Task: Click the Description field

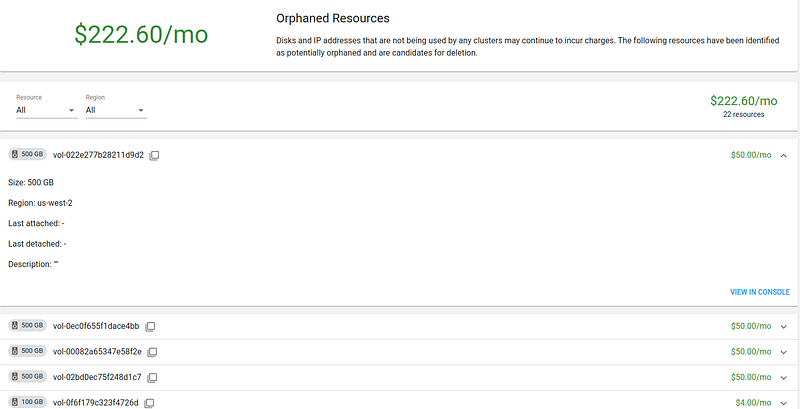Action: (33, 264)
